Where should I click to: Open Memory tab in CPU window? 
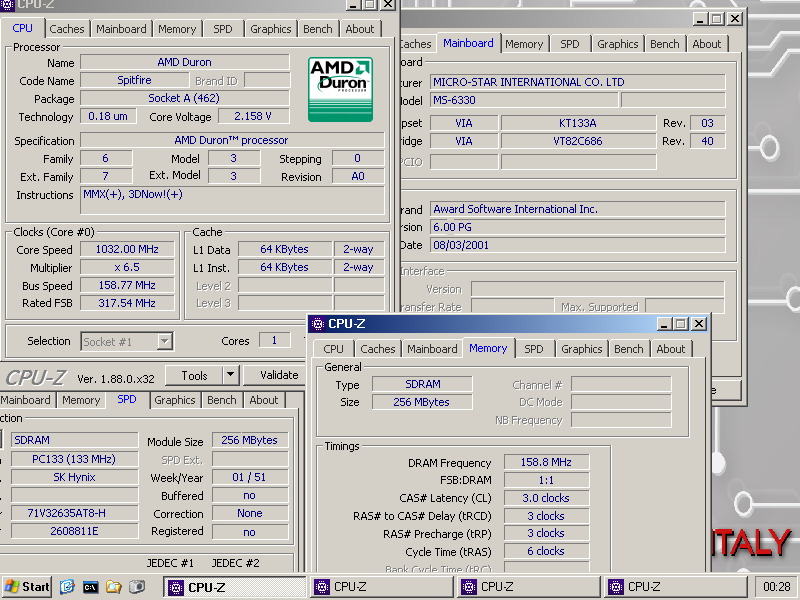tap(177, 29)
